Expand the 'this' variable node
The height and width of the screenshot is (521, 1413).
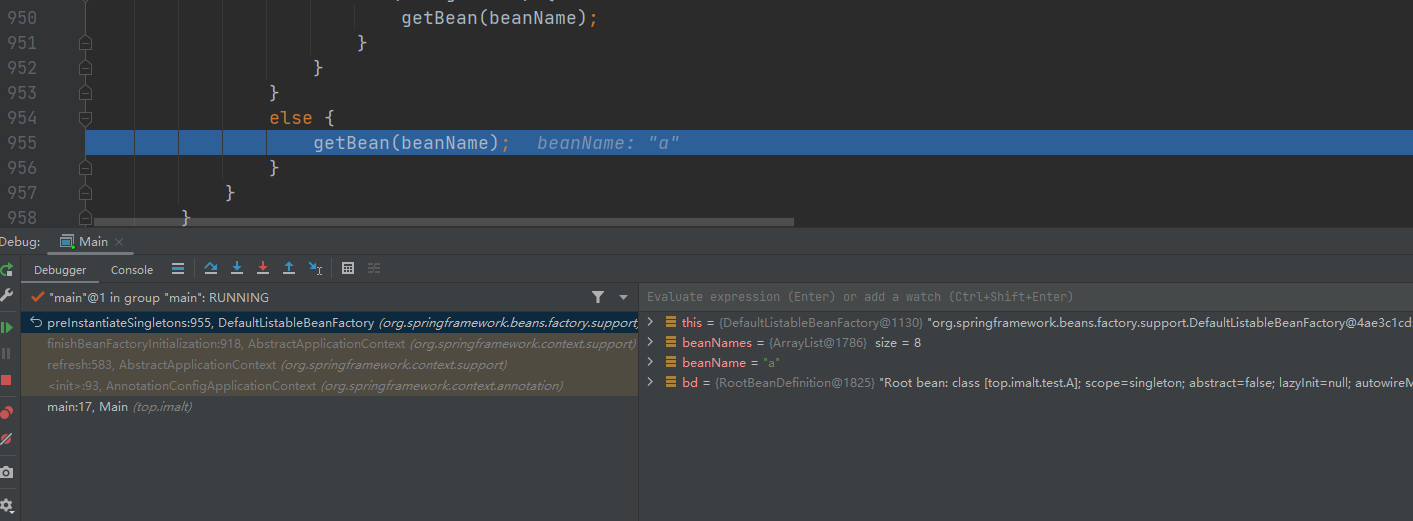[650, 322]
